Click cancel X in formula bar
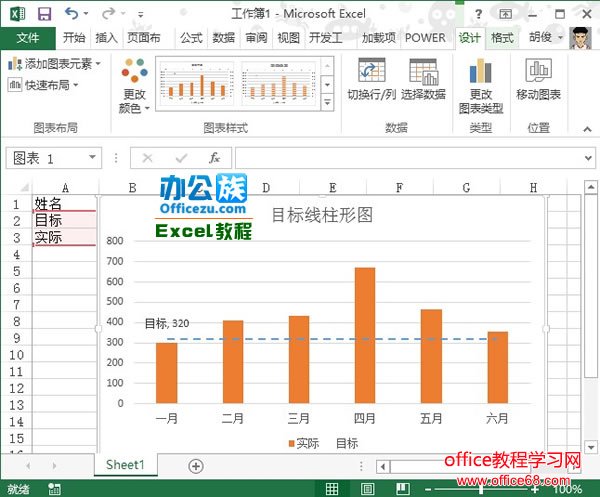Image resolution: width=600 pixels, height=497 pixels. tap(148, 158)
